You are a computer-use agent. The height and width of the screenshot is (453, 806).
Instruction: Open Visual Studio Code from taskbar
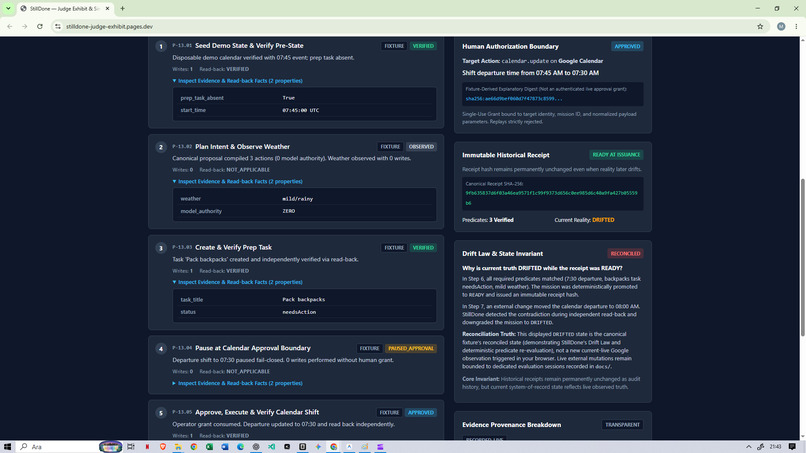coord(271,447)
